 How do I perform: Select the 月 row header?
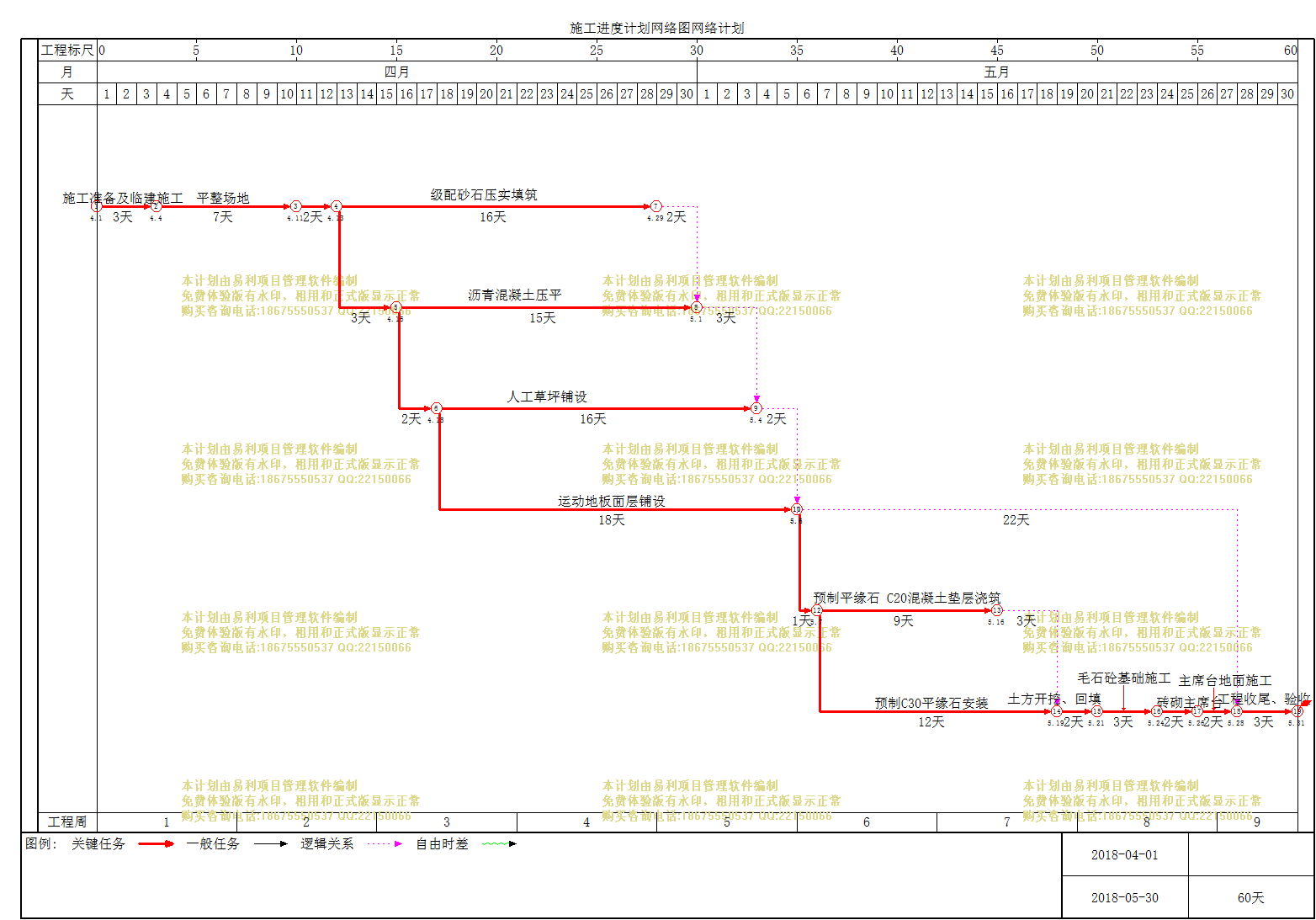(67, 72)
